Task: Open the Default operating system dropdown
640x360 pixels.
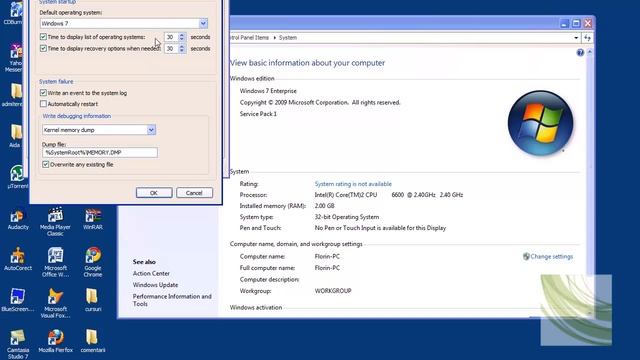Action: [x=203, y=23]
